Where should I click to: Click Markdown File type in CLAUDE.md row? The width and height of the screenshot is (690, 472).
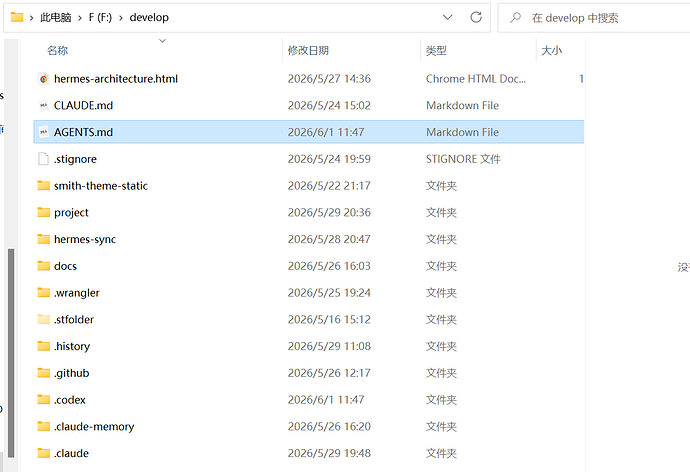tap(462, 106)
